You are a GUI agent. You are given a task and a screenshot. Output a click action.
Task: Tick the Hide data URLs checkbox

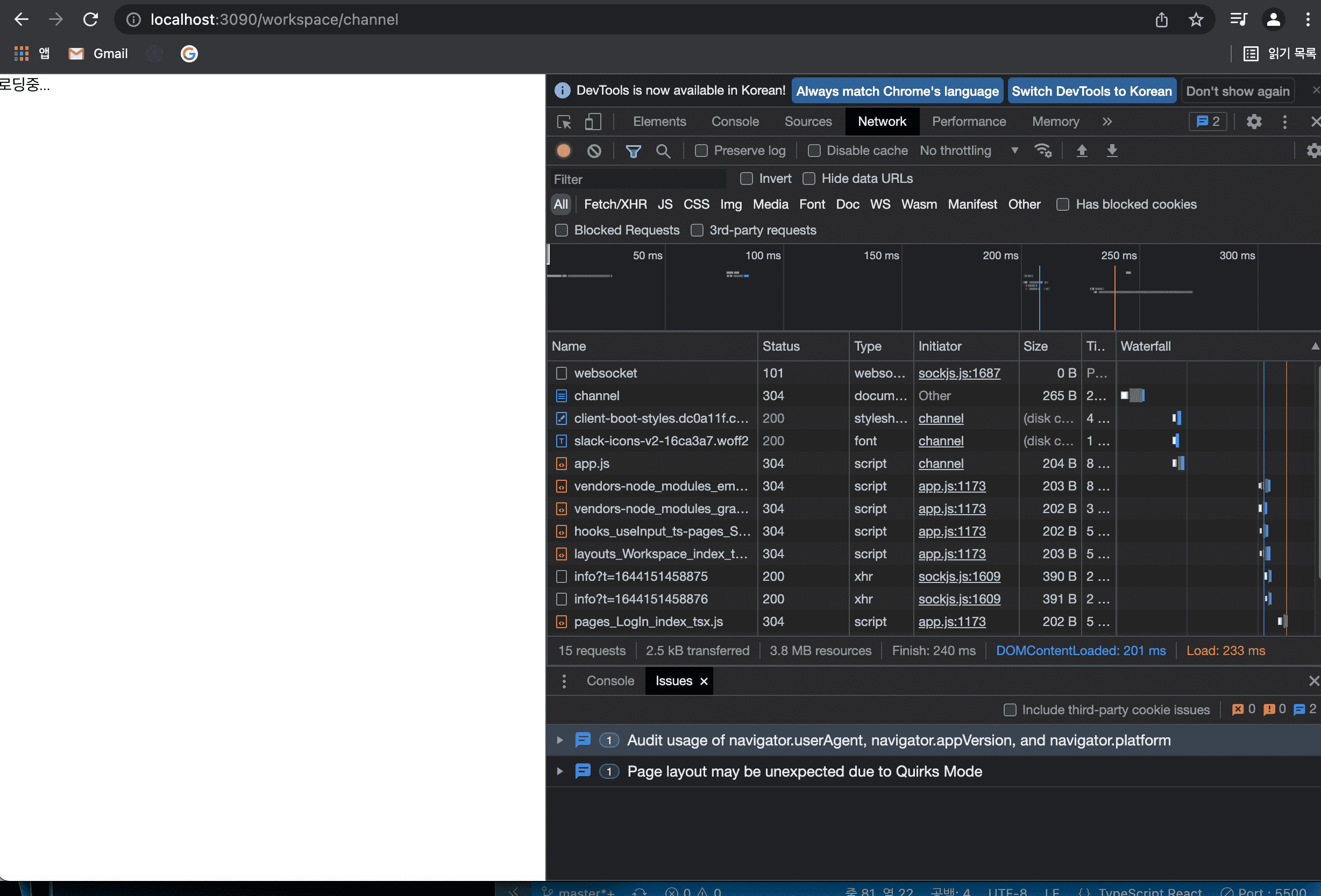tap(809, 179)
